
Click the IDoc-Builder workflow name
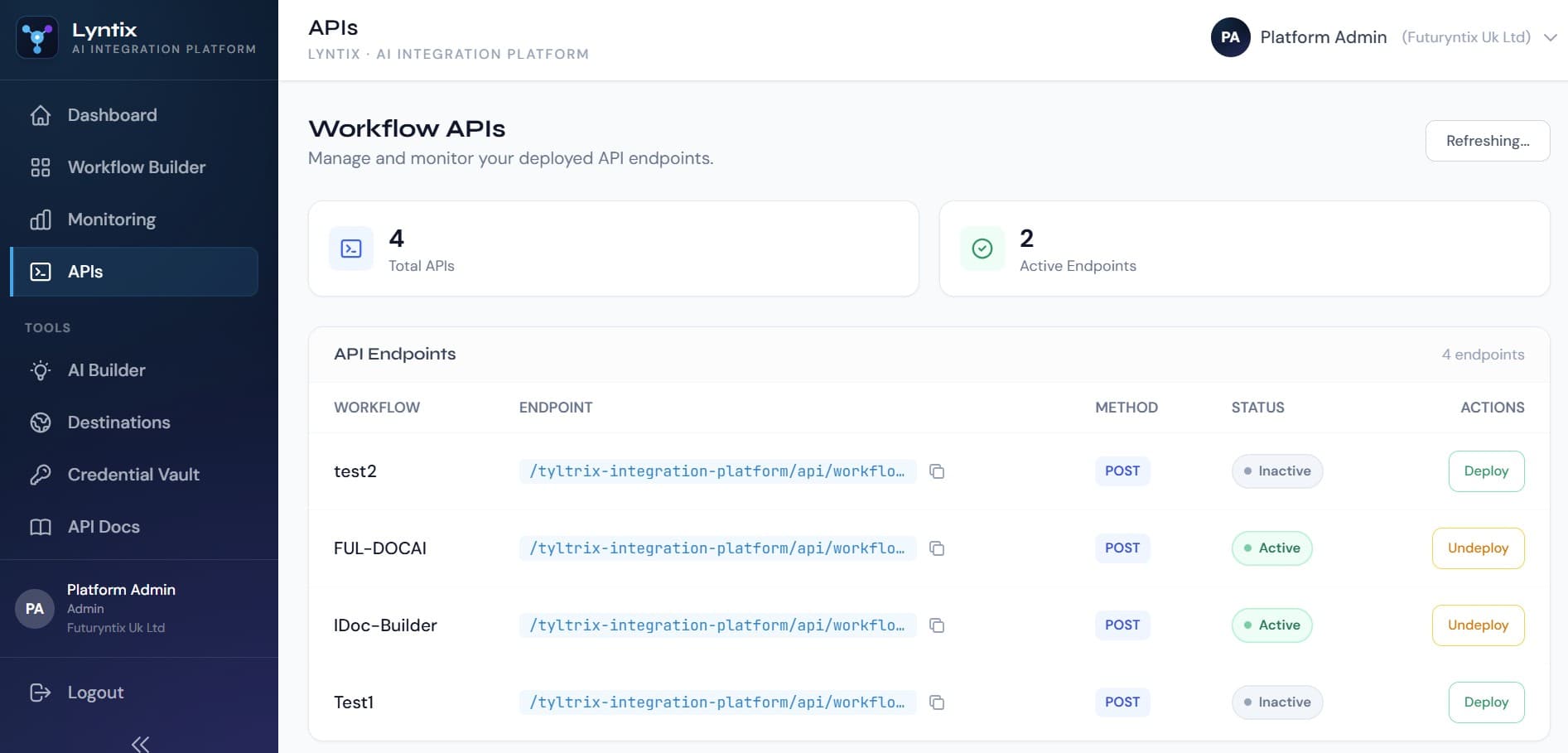(385, 625)
